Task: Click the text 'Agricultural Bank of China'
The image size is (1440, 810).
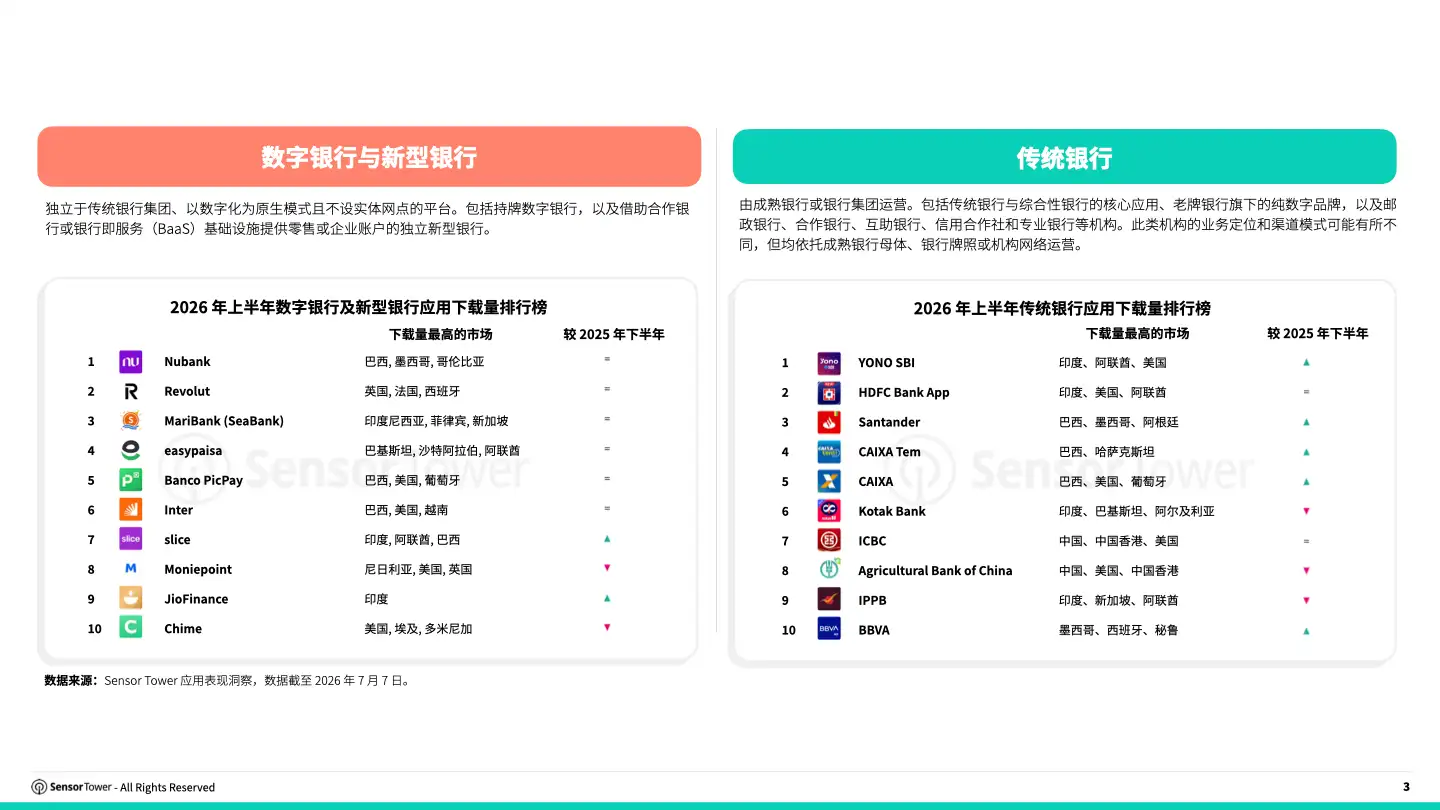Action: click(935, 571)
